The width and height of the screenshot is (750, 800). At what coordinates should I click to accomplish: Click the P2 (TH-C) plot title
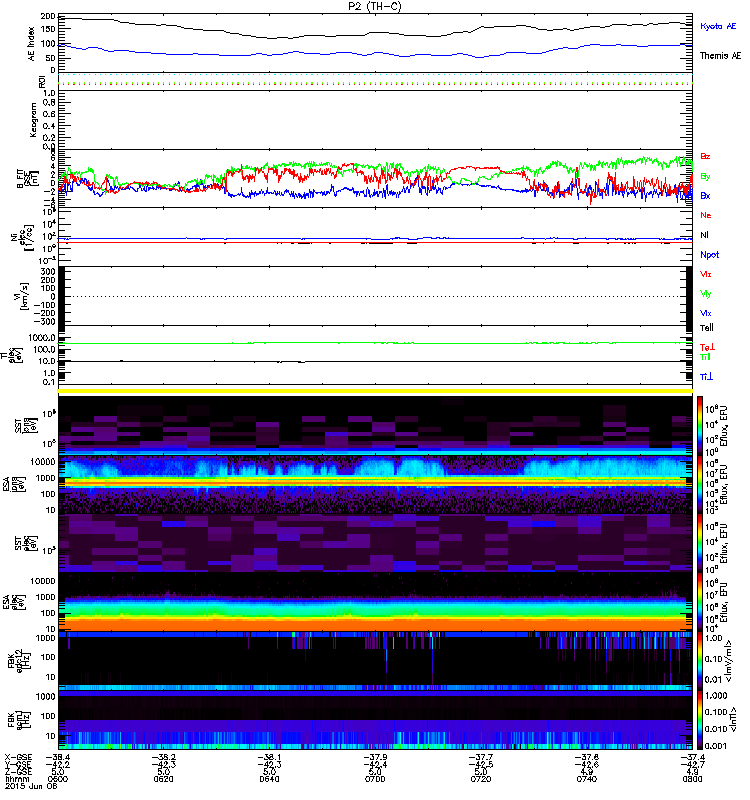[x=374, y=6]
